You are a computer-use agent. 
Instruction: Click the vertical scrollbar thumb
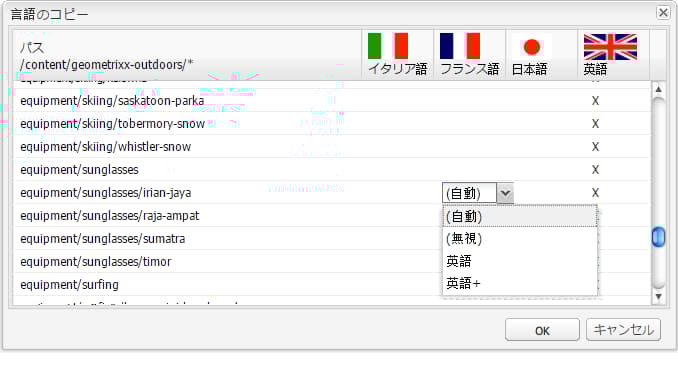coord(658,237)
